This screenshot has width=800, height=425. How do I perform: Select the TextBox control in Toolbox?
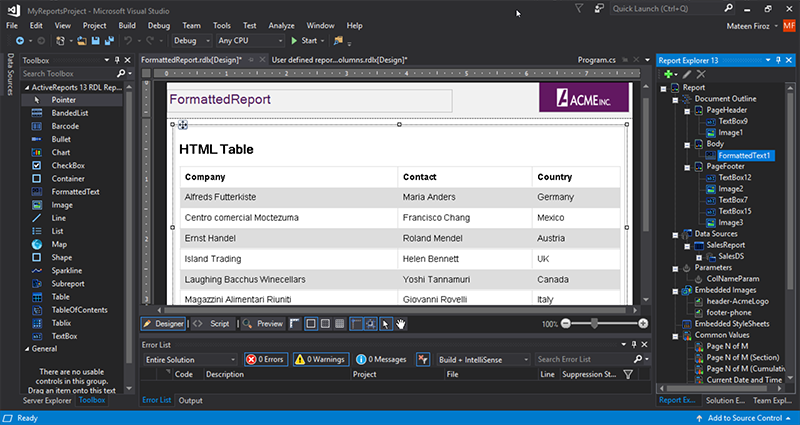coord(64,336)
